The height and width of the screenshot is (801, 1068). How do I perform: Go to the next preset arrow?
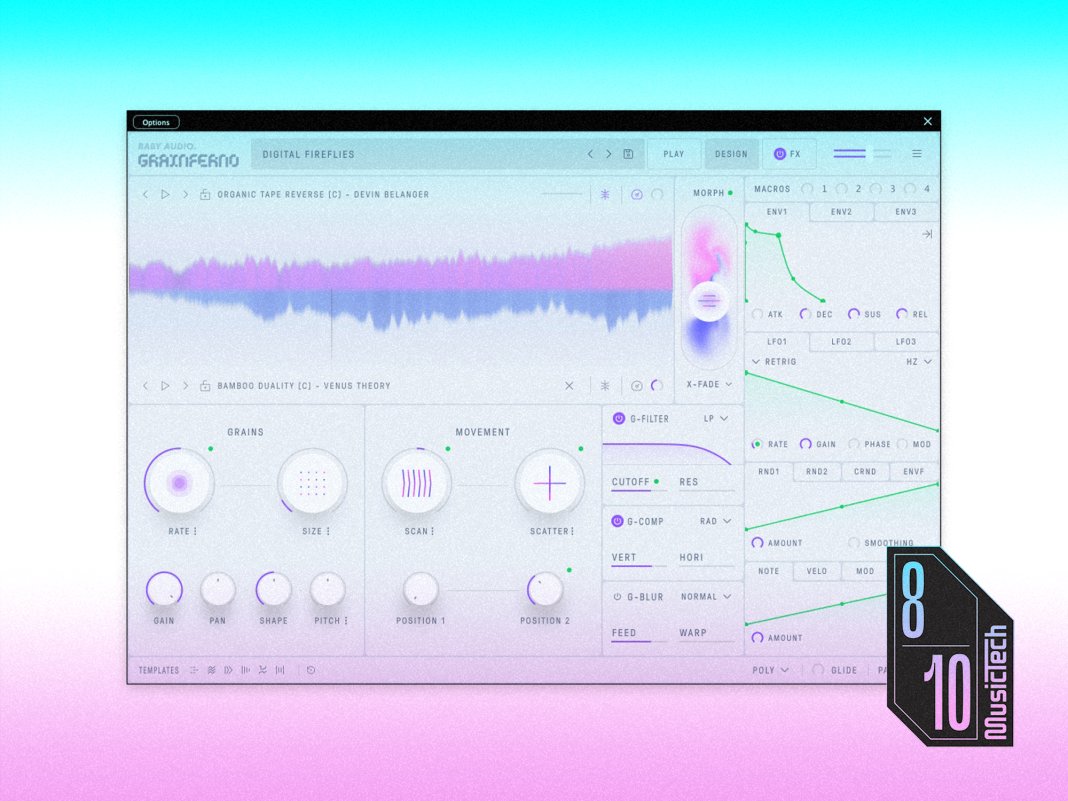(608, 154)
